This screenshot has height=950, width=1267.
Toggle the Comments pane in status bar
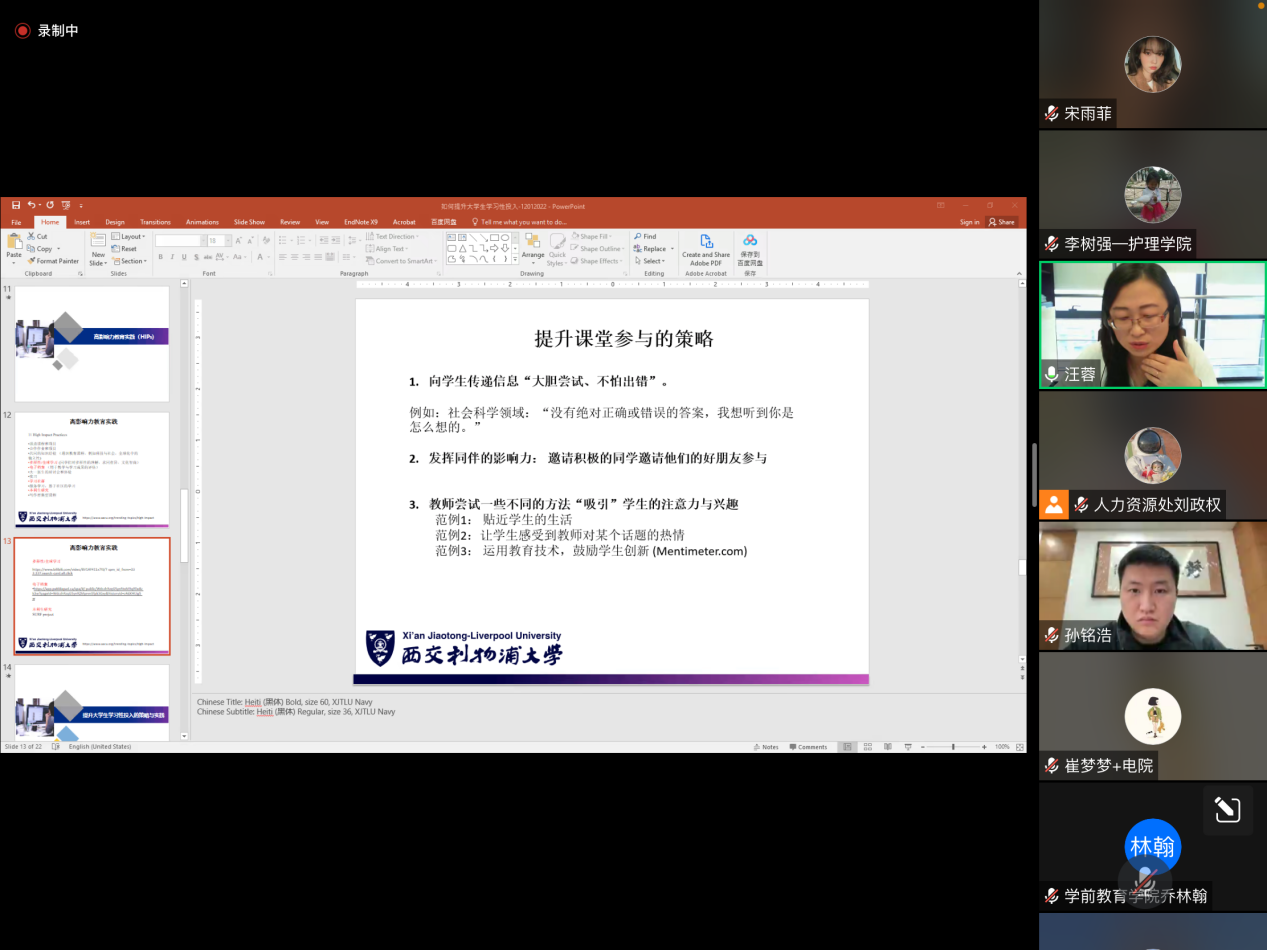pyautogui.click(x=808, y=747)
